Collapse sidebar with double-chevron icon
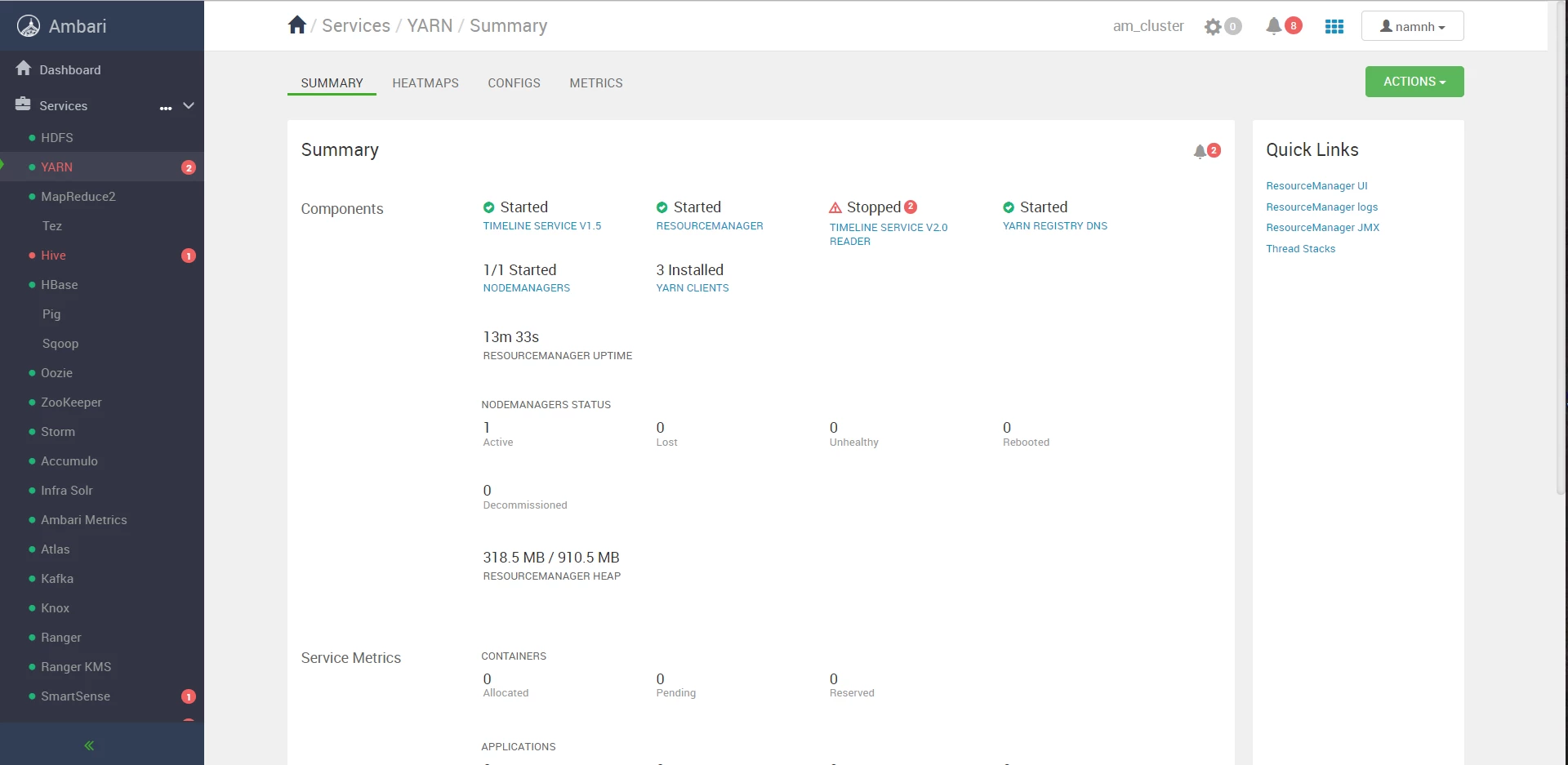The image size is (1568, 765). tap(89, 745)
